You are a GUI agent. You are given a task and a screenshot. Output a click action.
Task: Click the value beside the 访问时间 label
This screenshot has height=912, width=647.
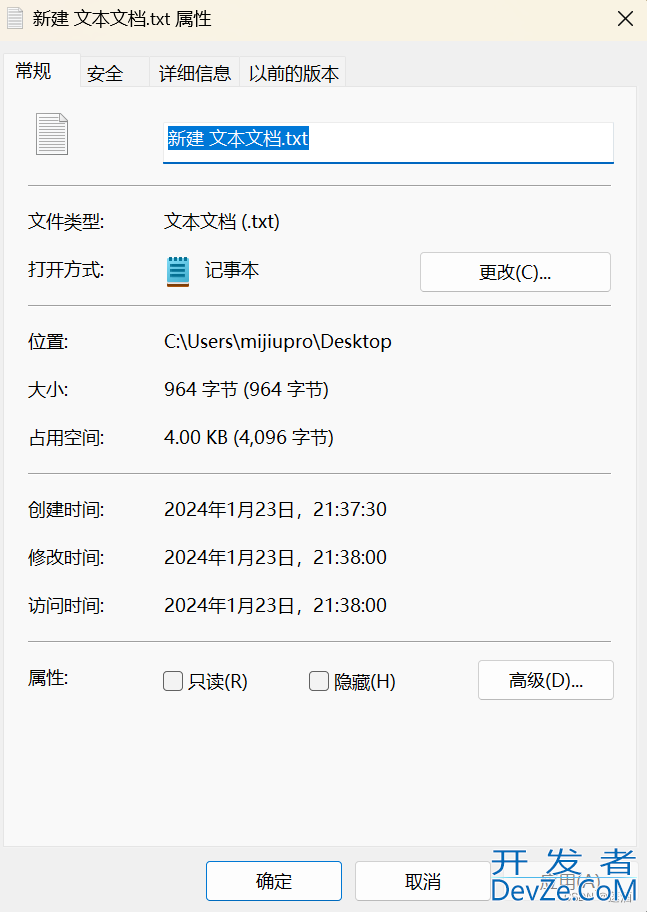(275, 605)
